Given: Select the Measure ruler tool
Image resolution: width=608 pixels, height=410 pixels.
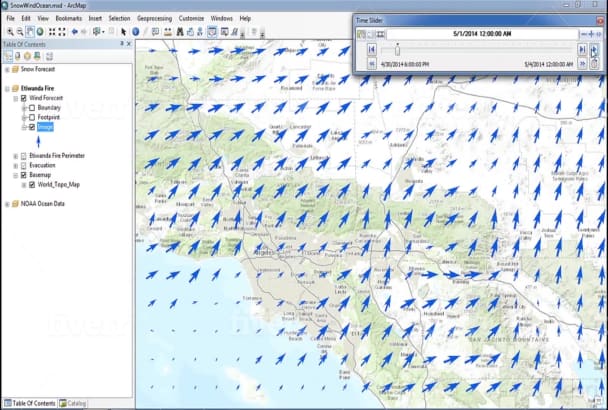Looking at the screenshot, I should pyautogui.click(x=168, y=32).
